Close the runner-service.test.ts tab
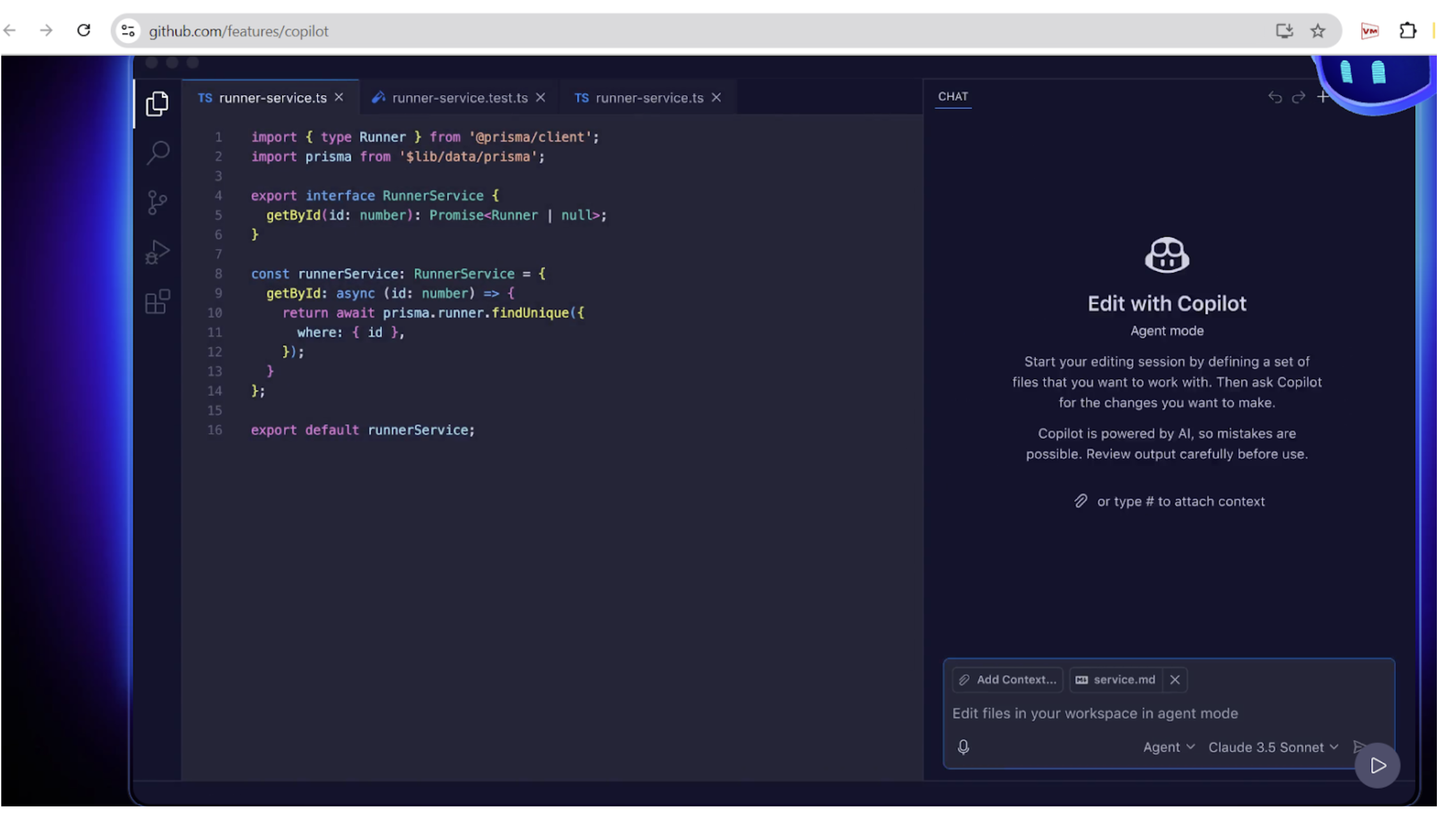The height and width of the screenshot is (837, 1456). (x=540, y=98)
